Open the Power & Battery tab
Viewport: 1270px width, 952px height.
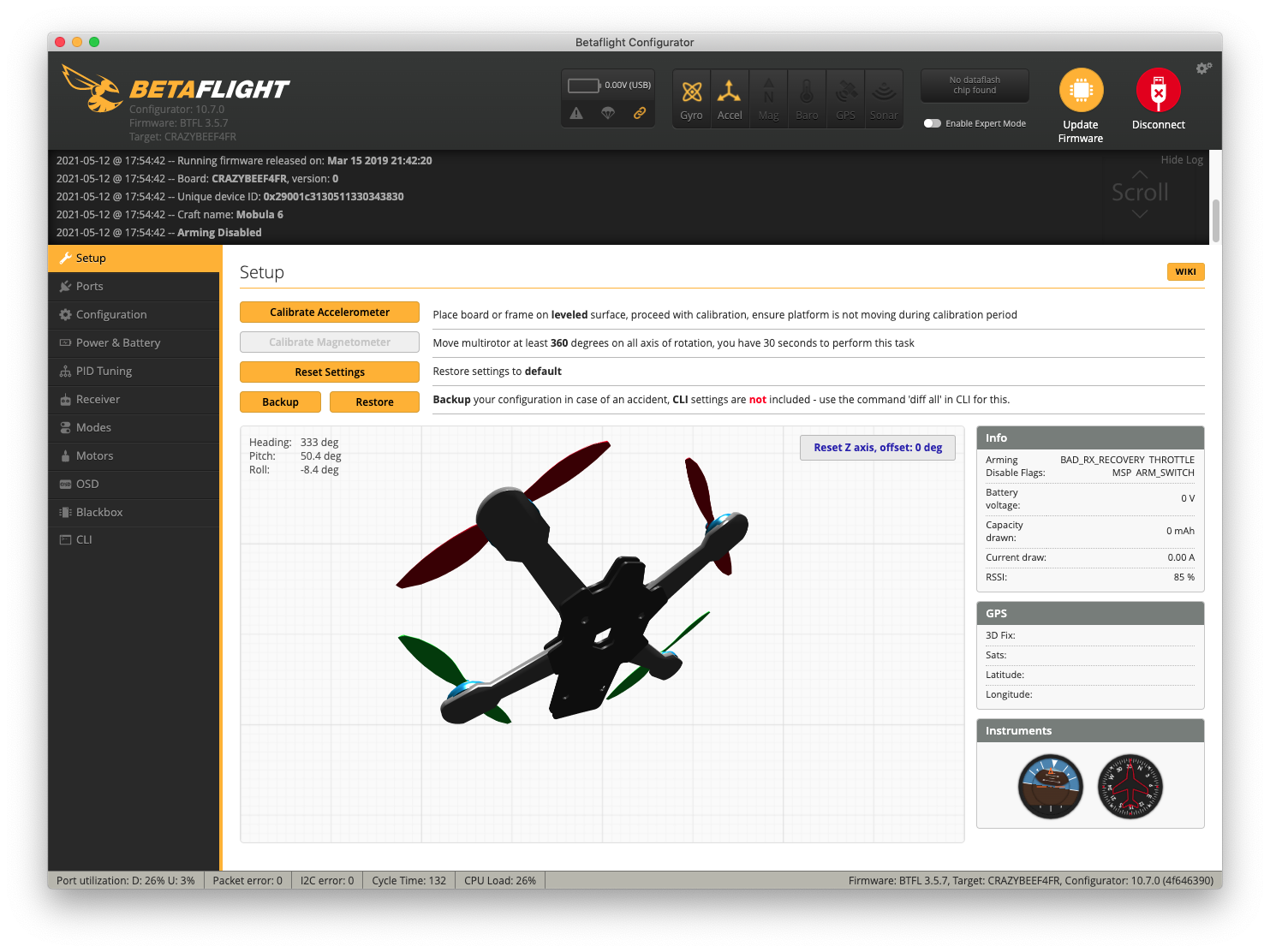(134, 343)
